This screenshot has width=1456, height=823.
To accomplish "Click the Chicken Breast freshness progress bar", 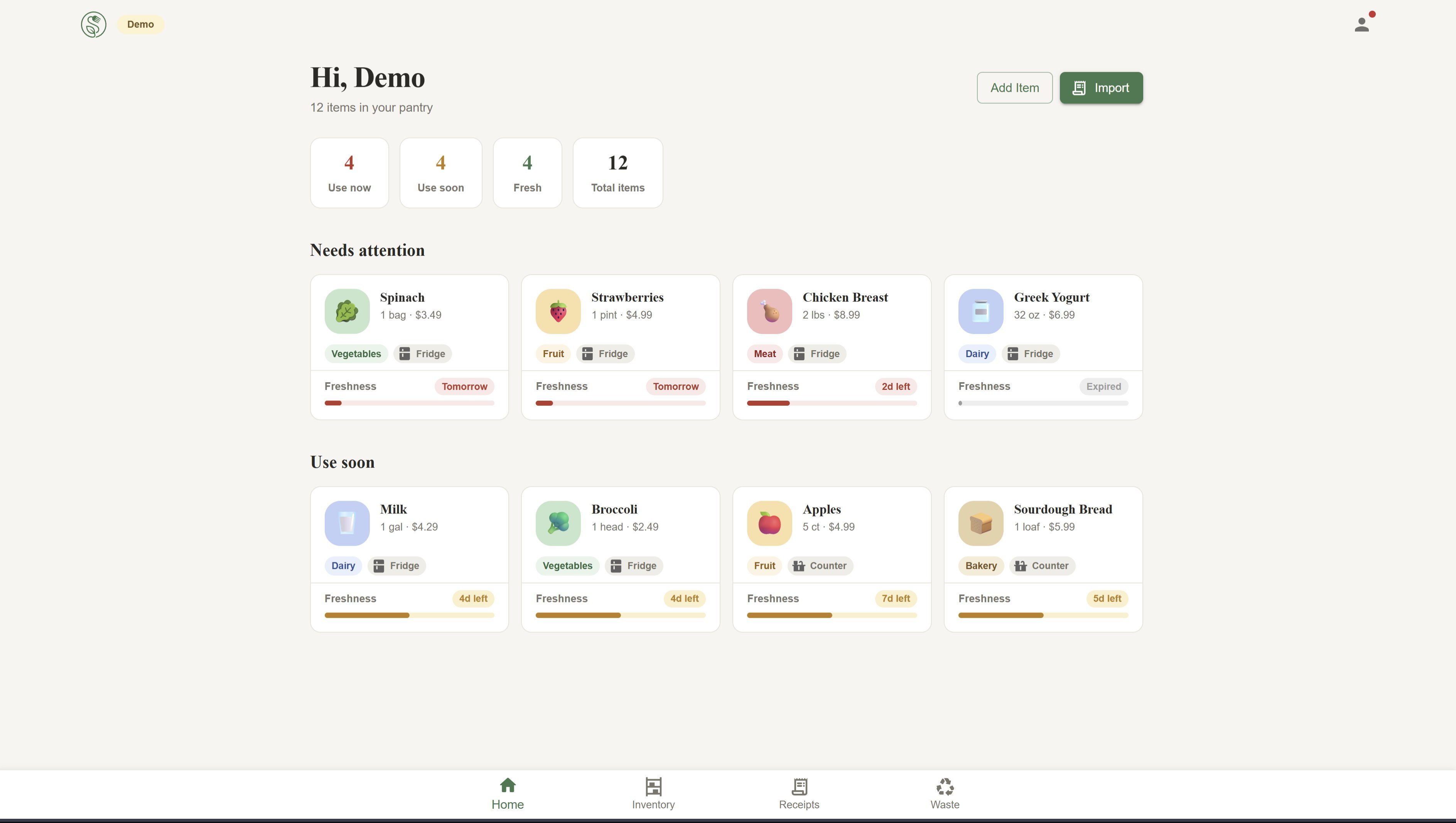I will pos(832,403).
